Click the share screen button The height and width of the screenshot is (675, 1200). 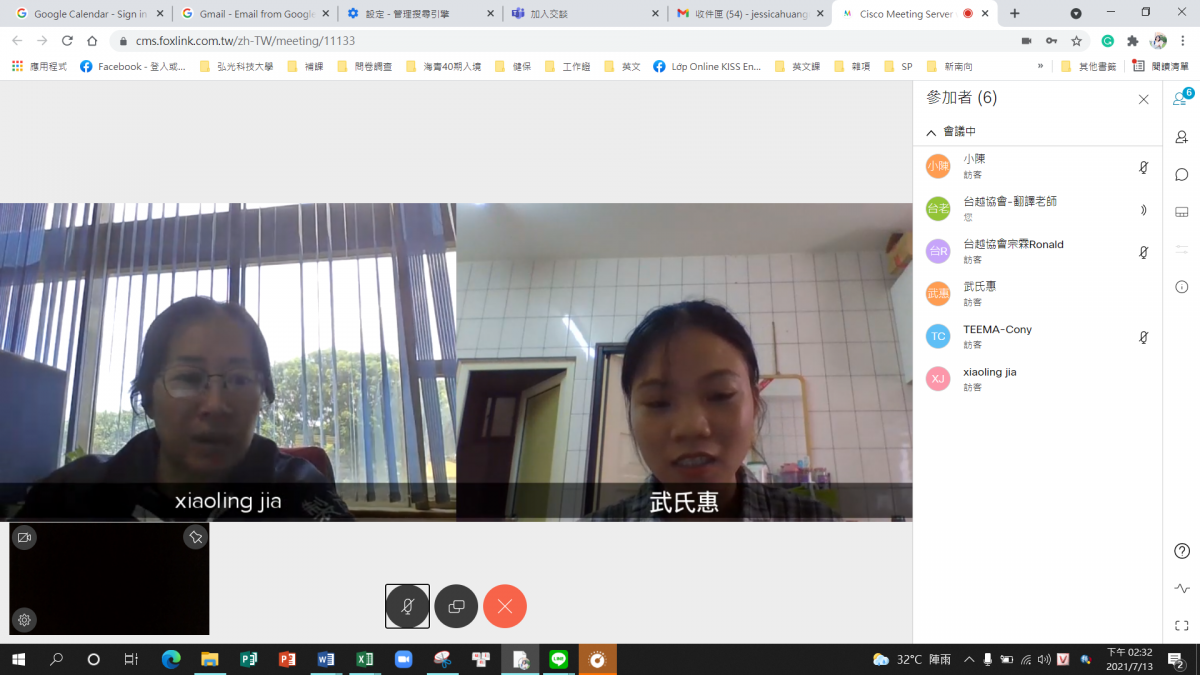(x=456, y=606)
